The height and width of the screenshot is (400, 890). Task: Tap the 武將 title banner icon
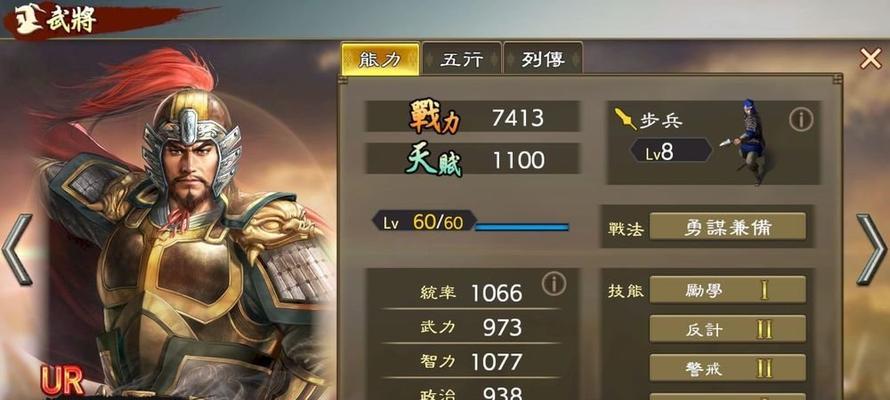[24, 20]
